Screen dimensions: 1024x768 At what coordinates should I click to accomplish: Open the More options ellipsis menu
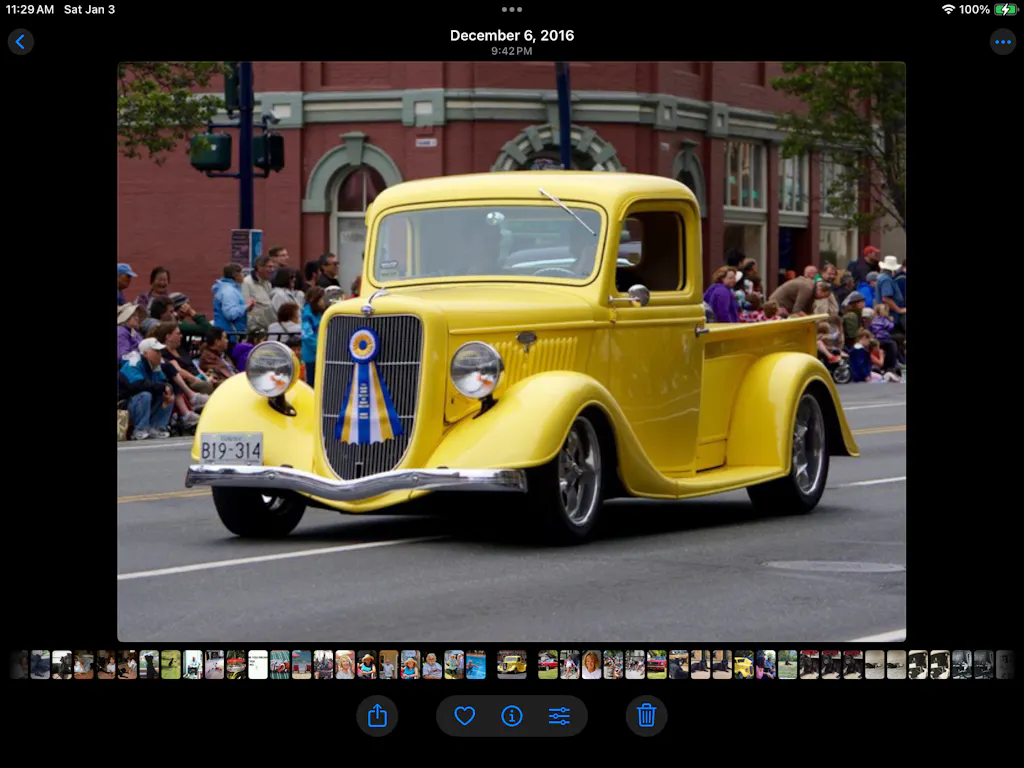coord(1002,42)
